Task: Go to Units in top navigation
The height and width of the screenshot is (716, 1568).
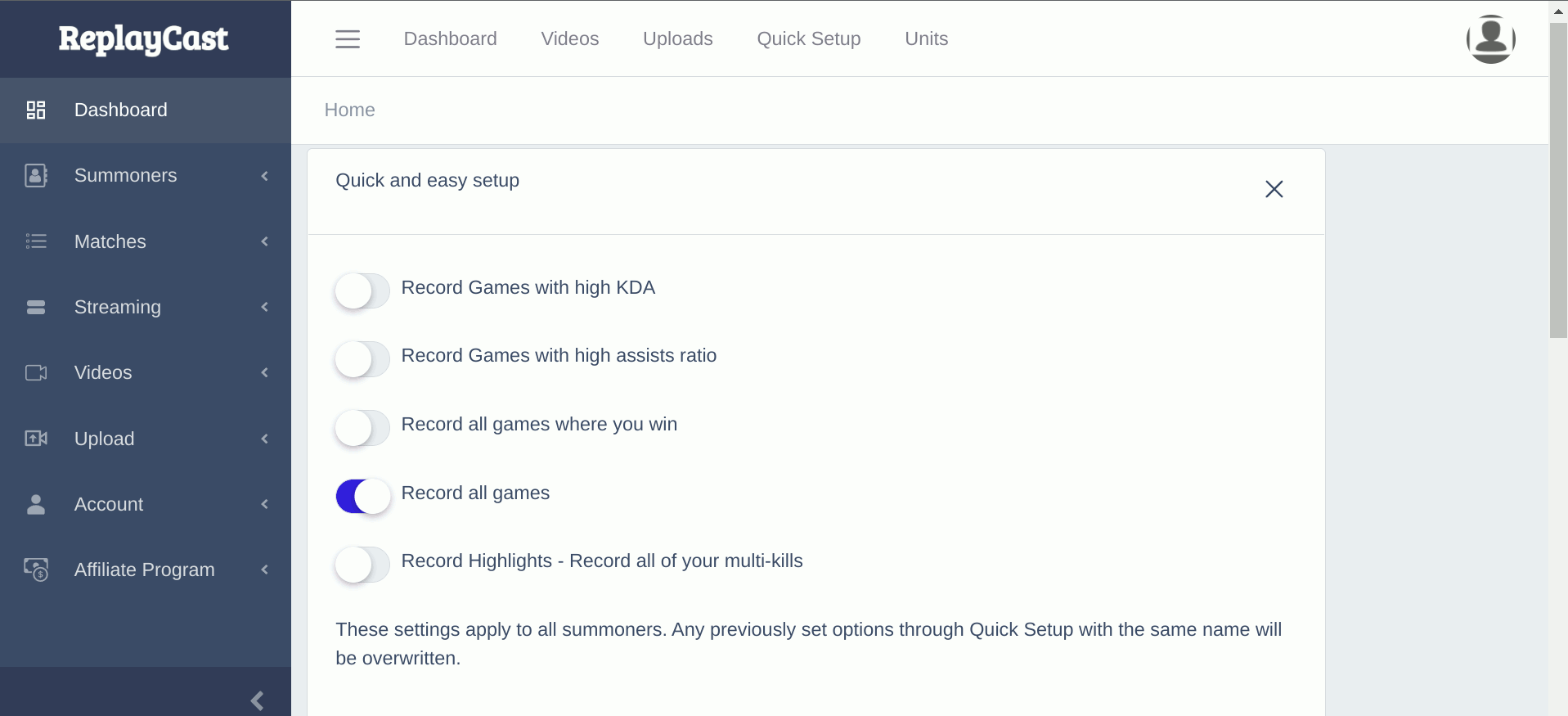Action: click(926, 38)
